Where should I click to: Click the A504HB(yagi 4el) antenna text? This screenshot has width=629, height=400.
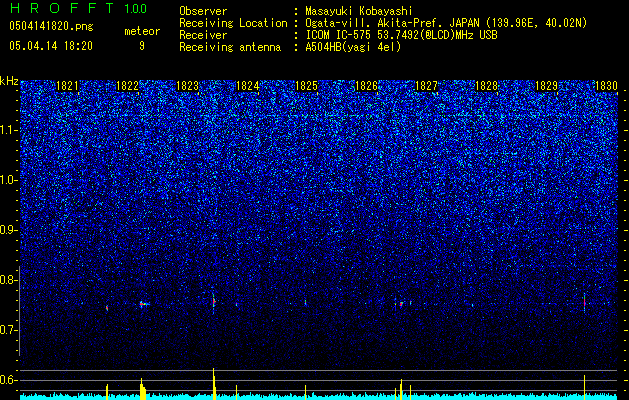pyautogui.click(x=353, y=47)
